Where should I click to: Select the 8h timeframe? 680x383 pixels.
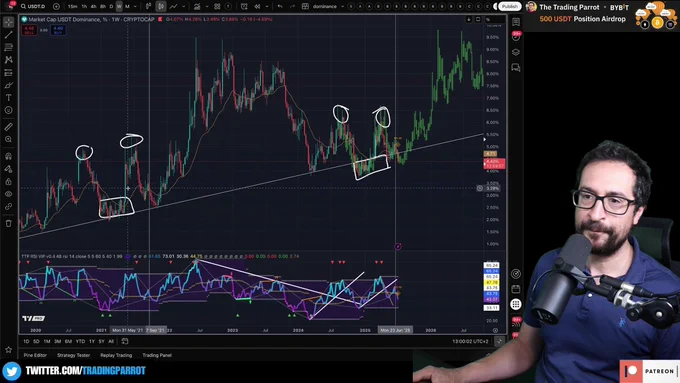[103, 7]
